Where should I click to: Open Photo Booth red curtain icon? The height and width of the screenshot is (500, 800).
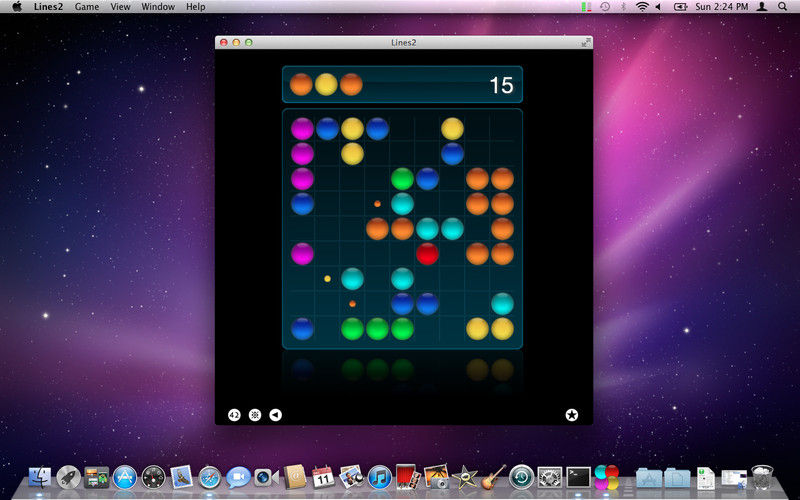408,477
